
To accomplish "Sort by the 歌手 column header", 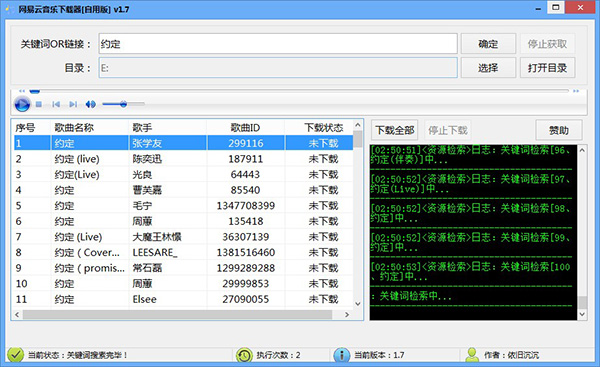I will (168, 127).
